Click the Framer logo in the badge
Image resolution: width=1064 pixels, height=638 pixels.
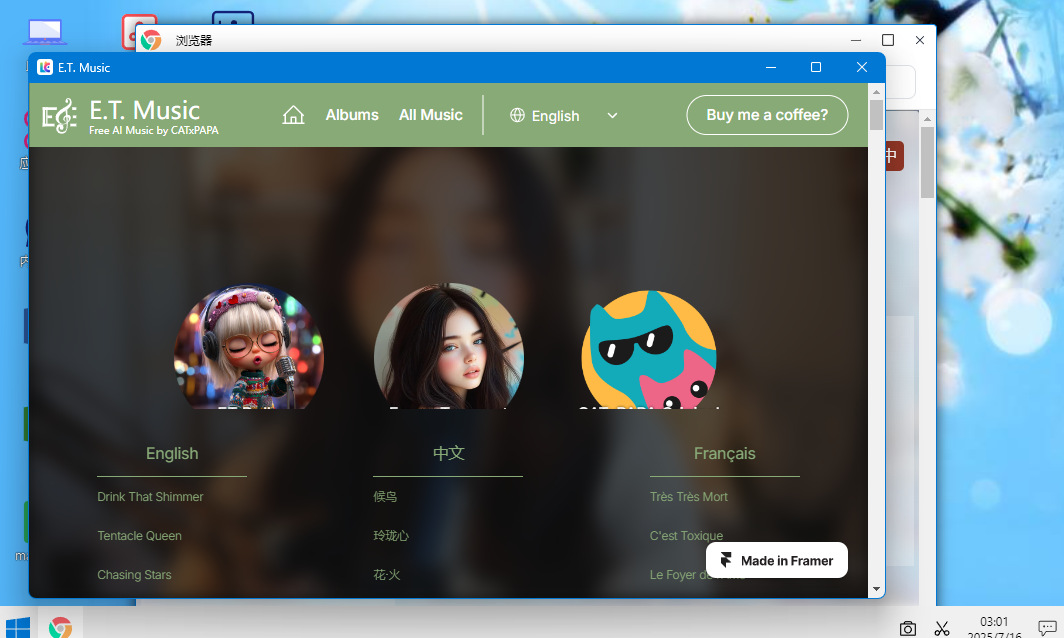coord(725,560)
